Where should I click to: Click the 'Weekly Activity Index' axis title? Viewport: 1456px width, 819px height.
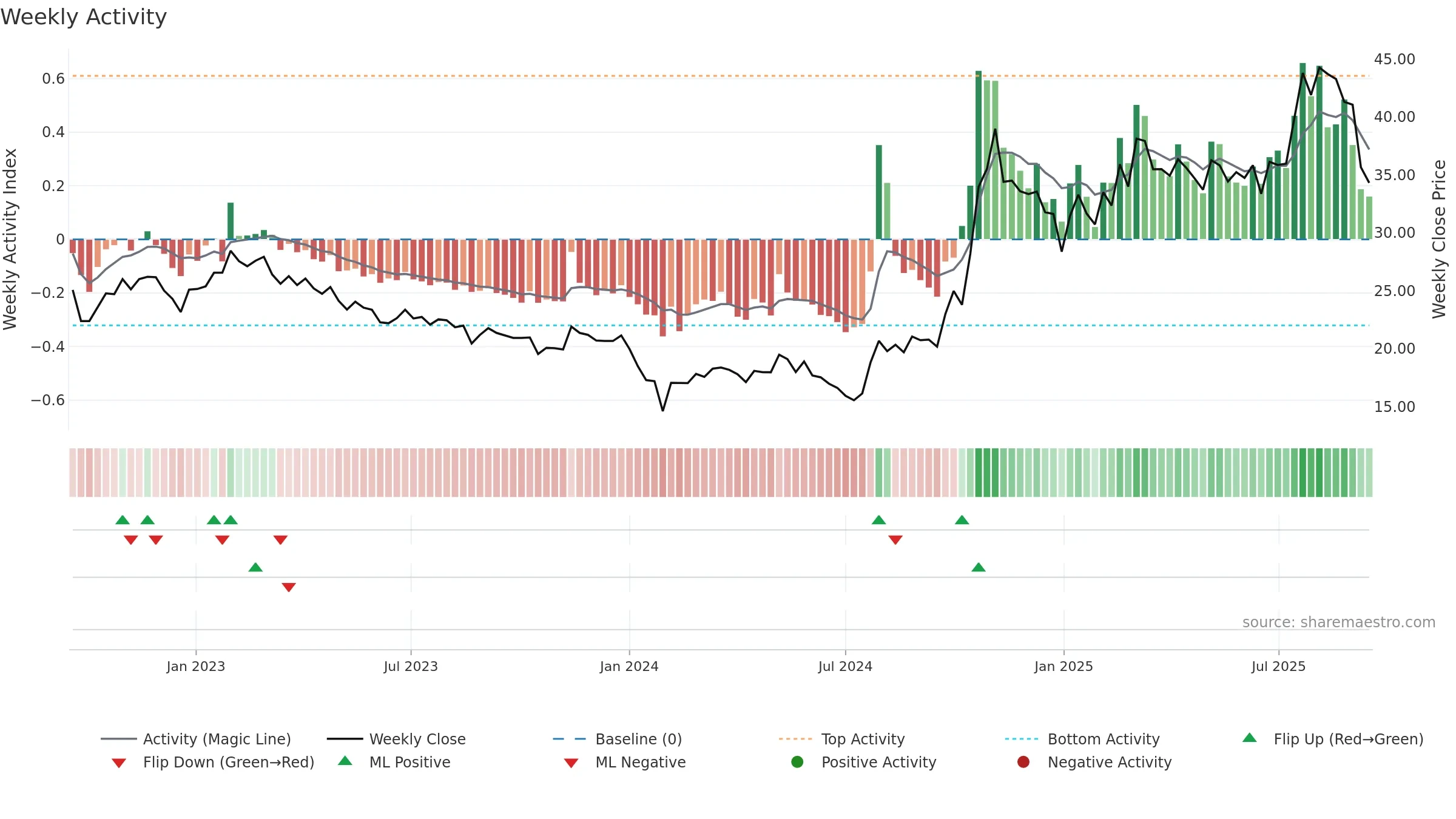coord(10,239)
